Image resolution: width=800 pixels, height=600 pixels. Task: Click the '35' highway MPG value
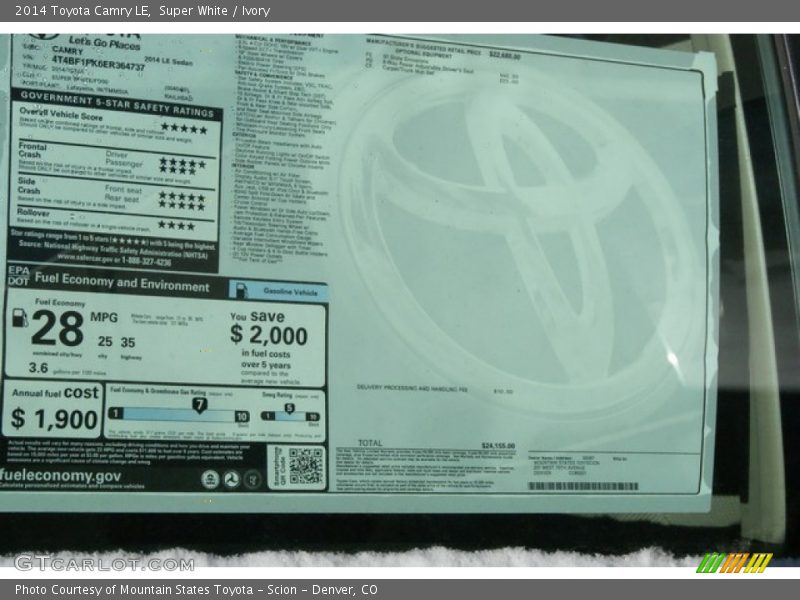point(128,342)
